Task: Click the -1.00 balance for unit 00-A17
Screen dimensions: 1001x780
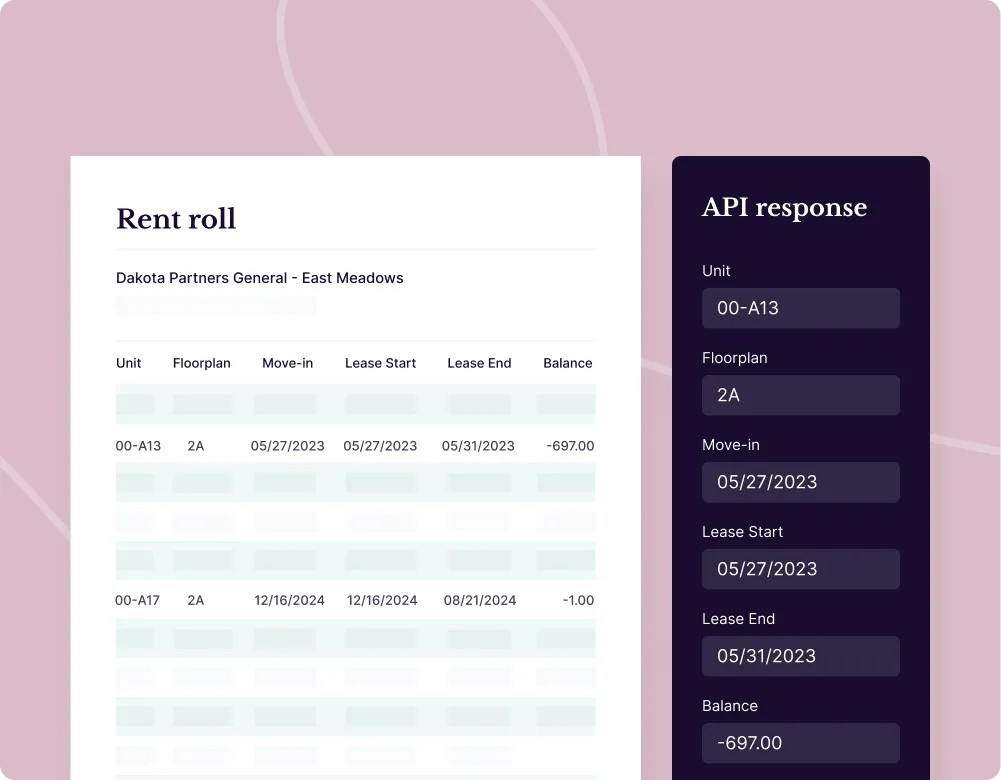Action: pos(576,600)
